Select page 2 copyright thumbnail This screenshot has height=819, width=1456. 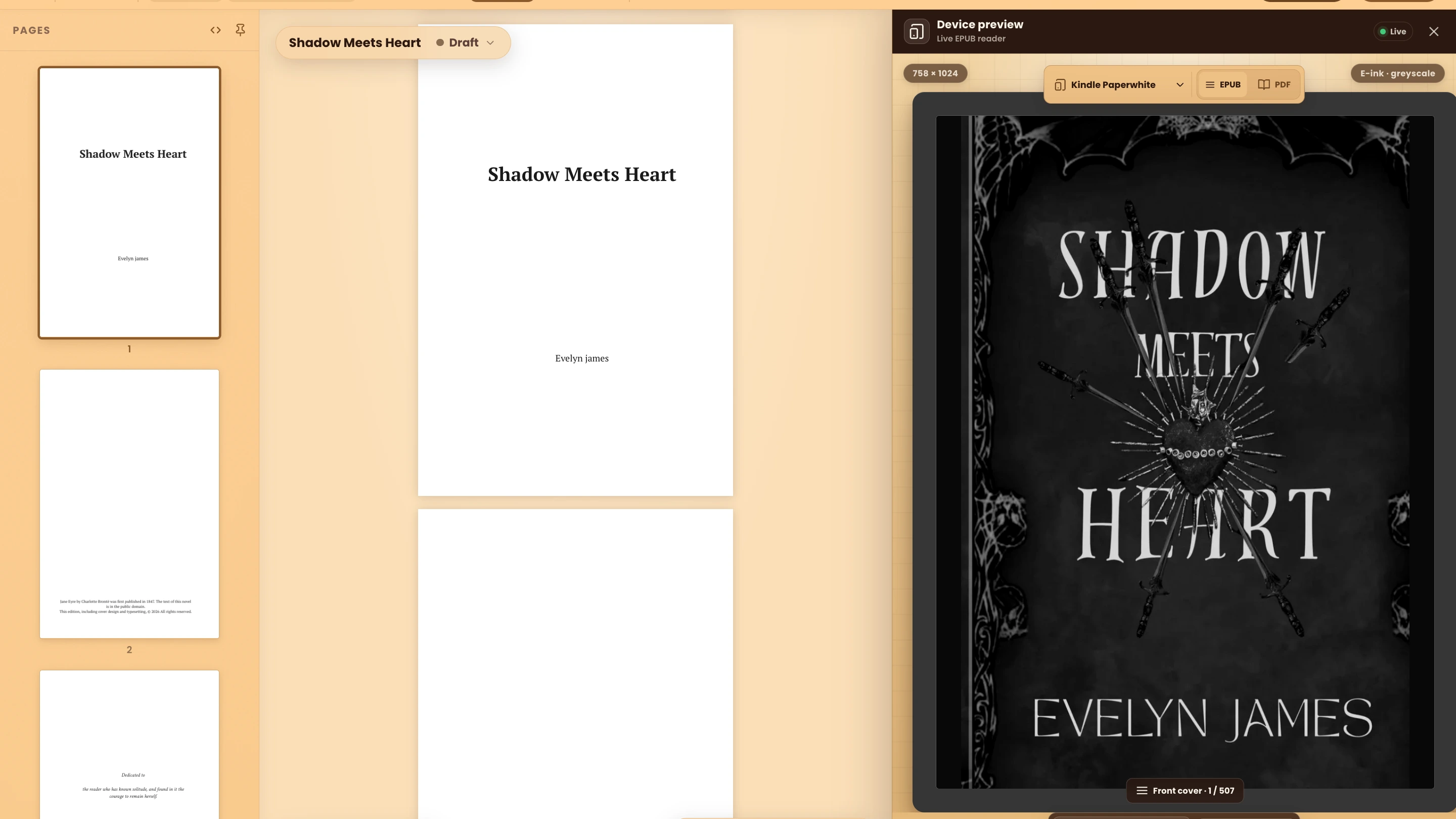click(129, 504)
